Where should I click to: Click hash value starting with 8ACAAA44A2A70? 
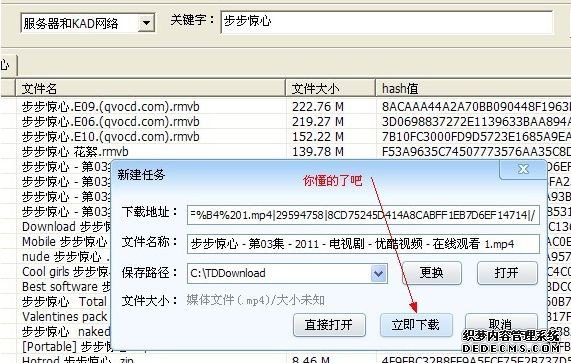[476, 107]
